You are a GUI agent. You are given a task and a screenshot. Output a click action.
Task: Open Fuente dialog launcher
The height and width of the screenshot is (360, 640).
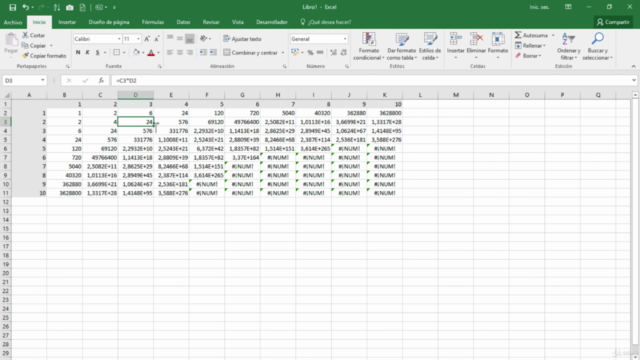160,66
